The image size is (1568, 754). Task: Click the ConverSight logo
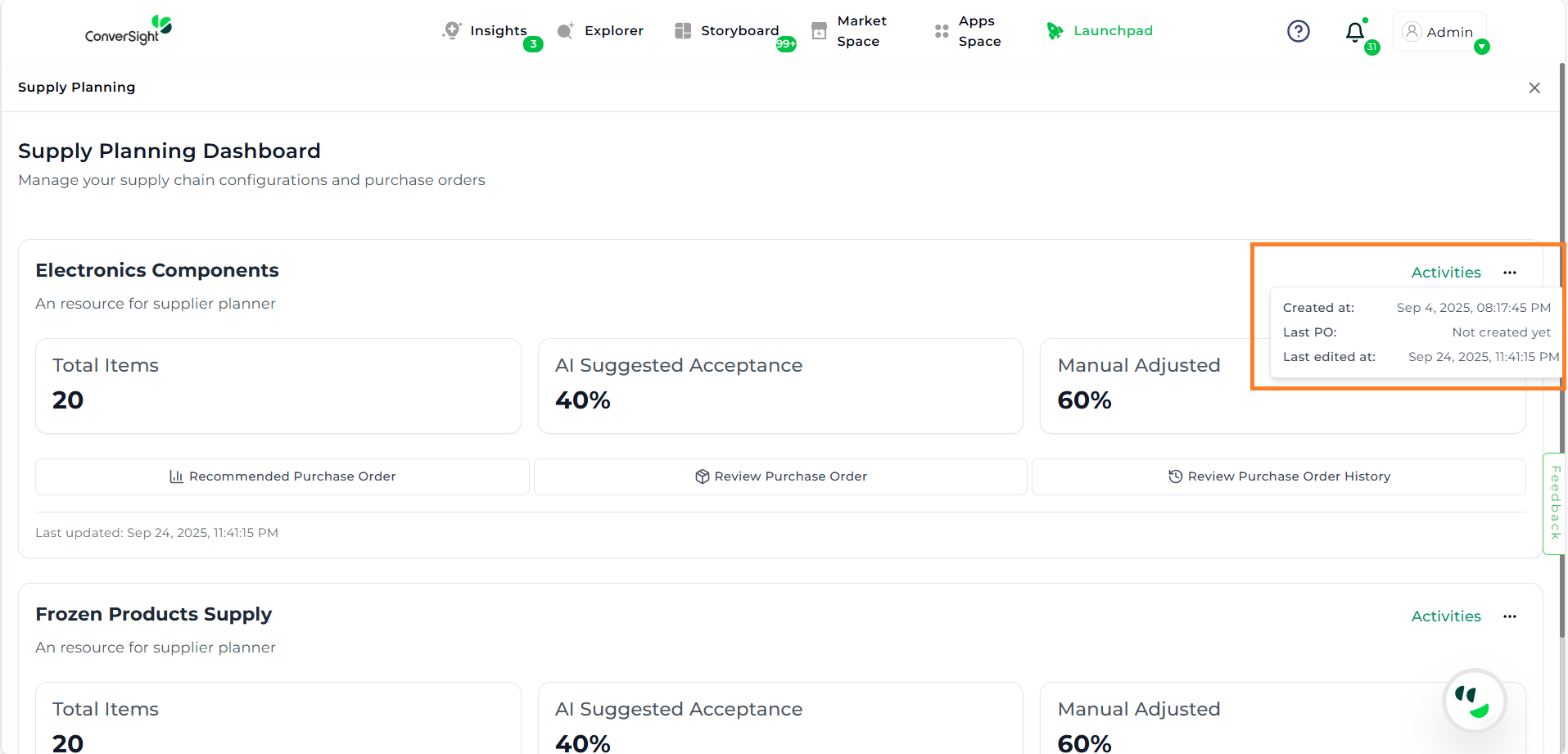[x=129, y=30]
